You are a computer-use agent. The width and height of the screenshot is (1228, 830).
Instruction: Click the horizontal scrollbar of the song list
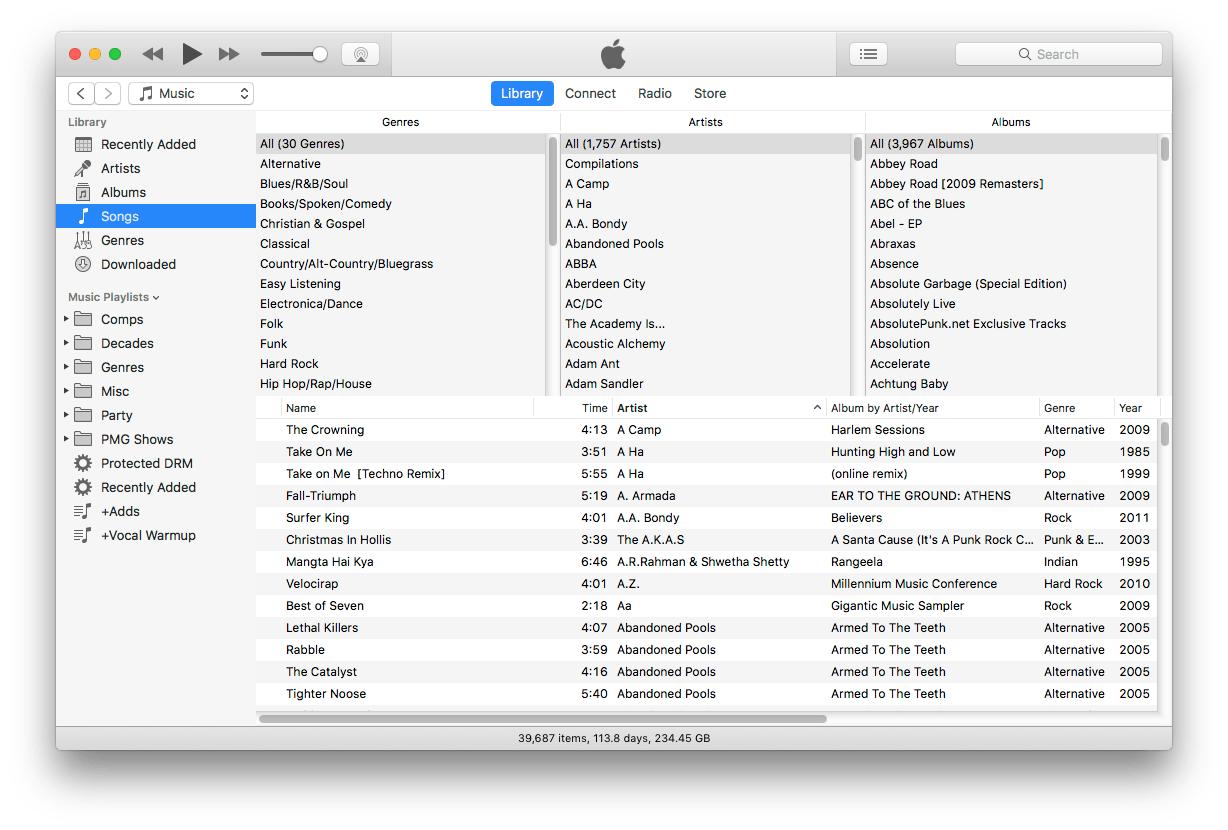coord(543,718)
